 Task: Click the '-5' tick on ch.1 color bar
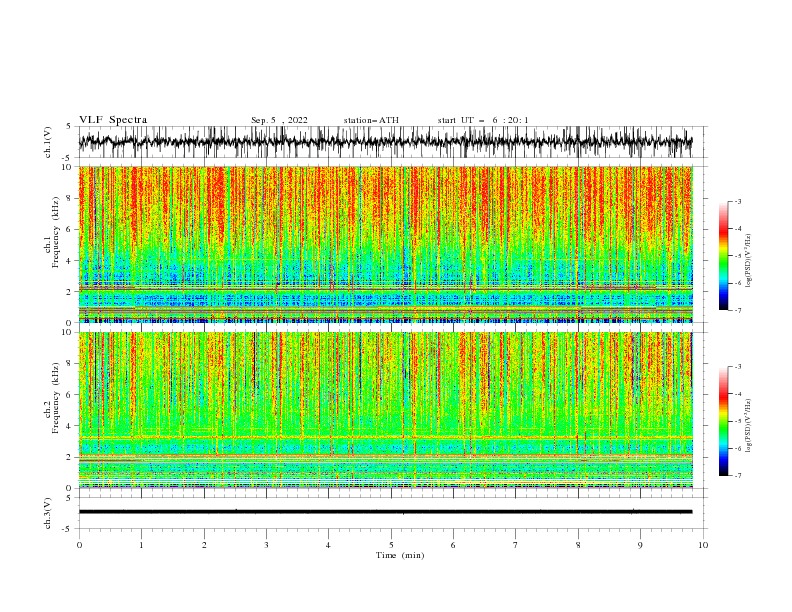[x=738, y=256]
